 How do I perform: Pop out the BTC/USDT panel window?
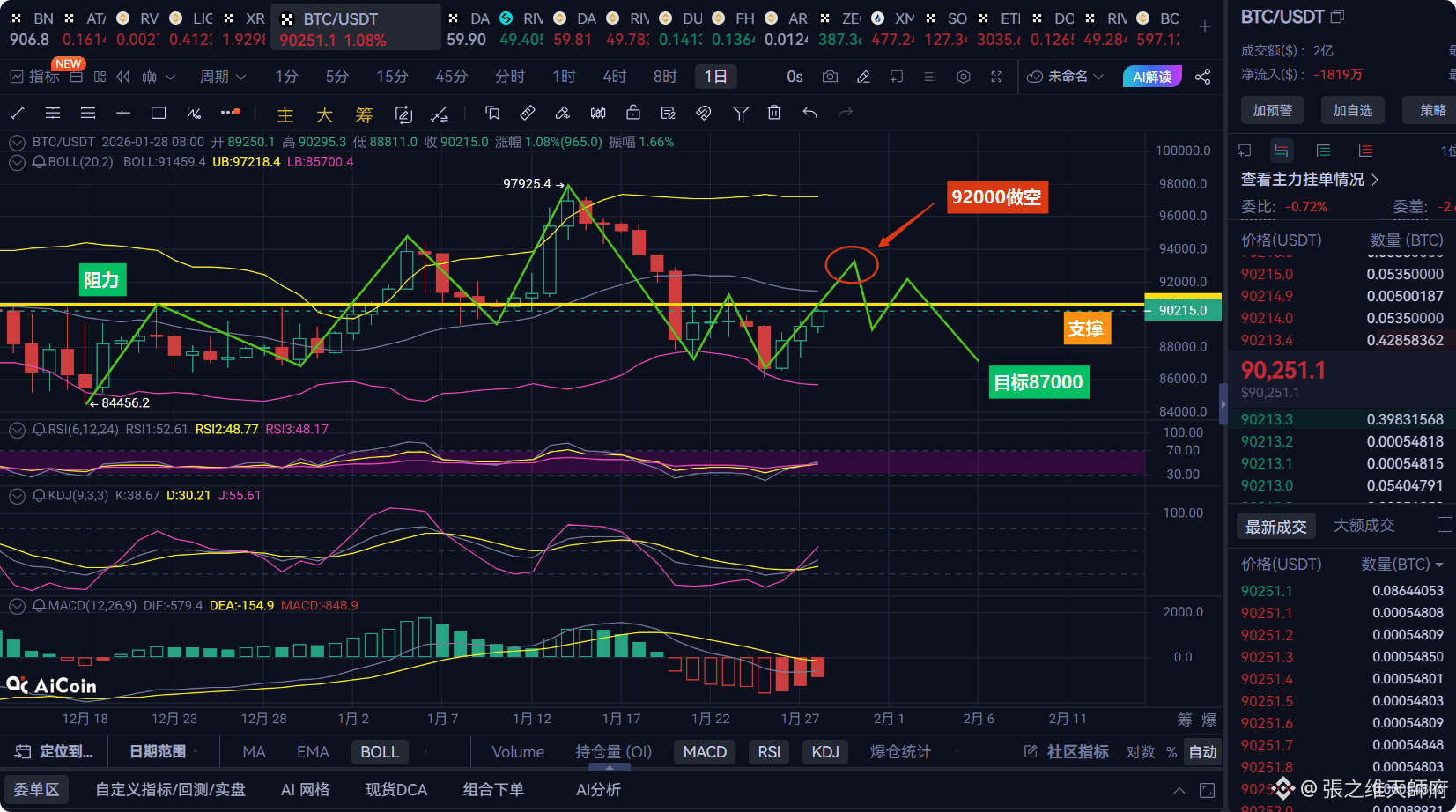click(1337, 17)
